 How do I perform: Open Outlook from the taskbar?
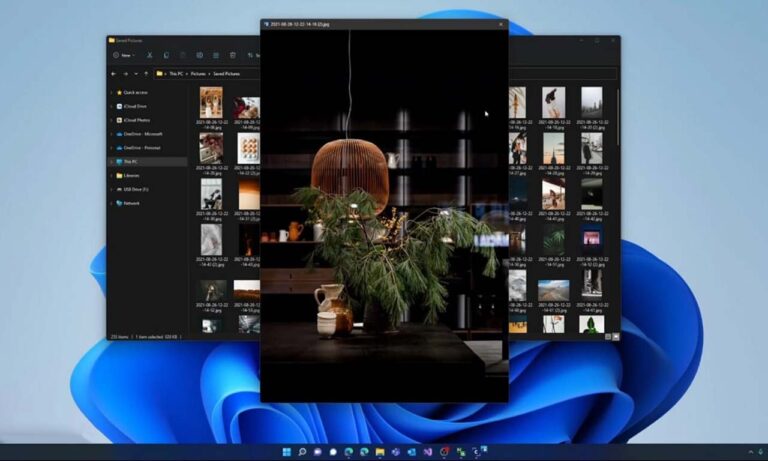point(411,452)
